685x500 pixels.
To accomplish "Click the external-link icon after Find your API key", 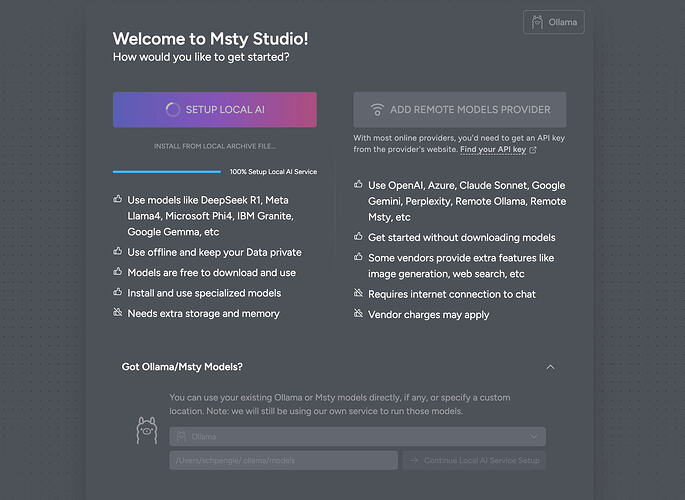I will 533,150.
